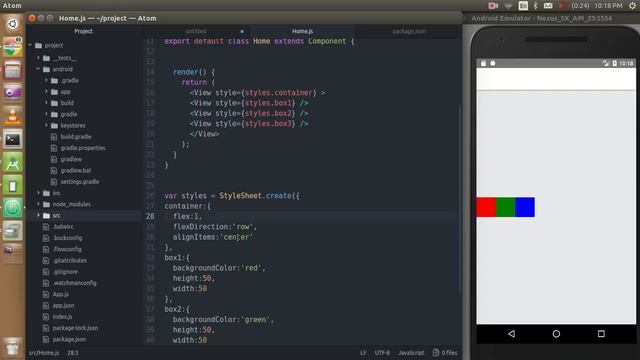The image size is (640, 360).
Task: Select the Home.js editor tab
Action: [302, 31]
